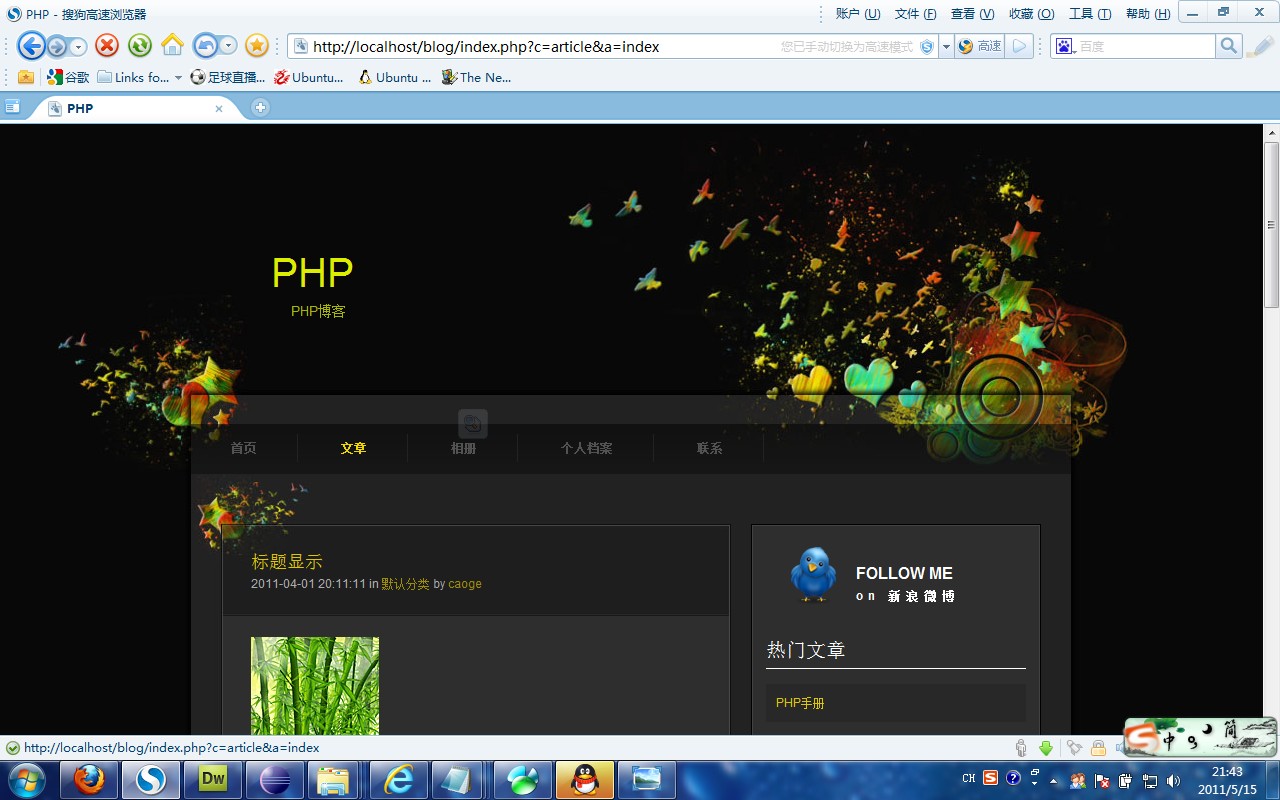Image resolution: width=1280 pixels, height=800 pixels.
Task: Click the high-speed mode shield icon in address bar
Action: pos(927,47)
